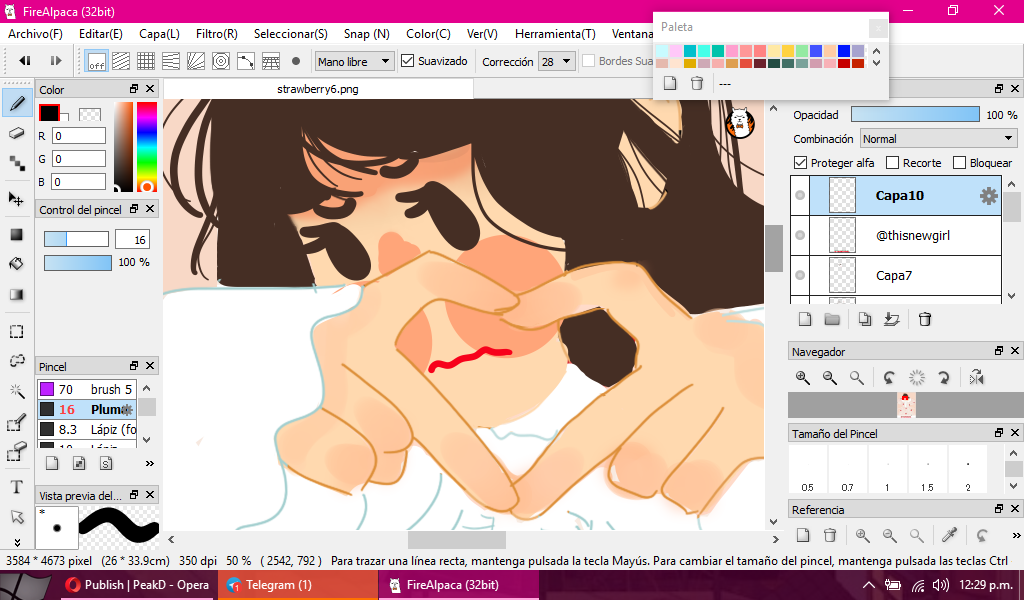Open the Mano libre dropdown

[355, 61]
